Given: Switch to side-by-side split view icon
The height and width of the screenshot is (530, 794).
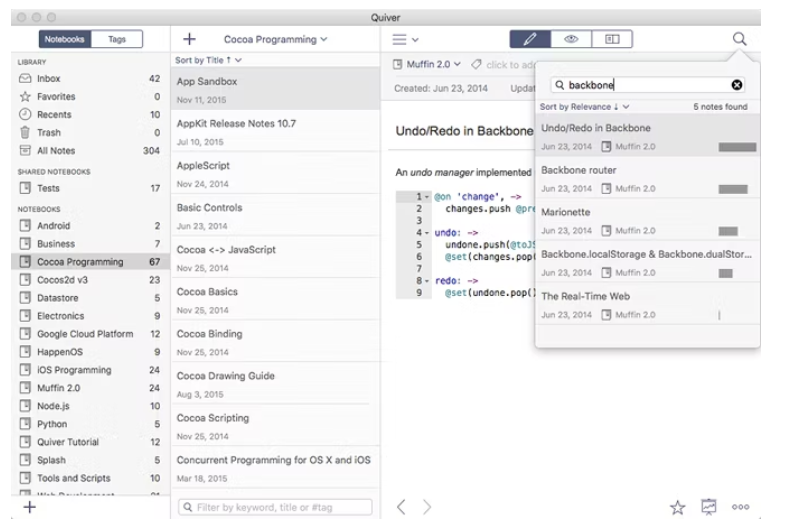Looking at the screenshot, I should click(x=612, y=39).
